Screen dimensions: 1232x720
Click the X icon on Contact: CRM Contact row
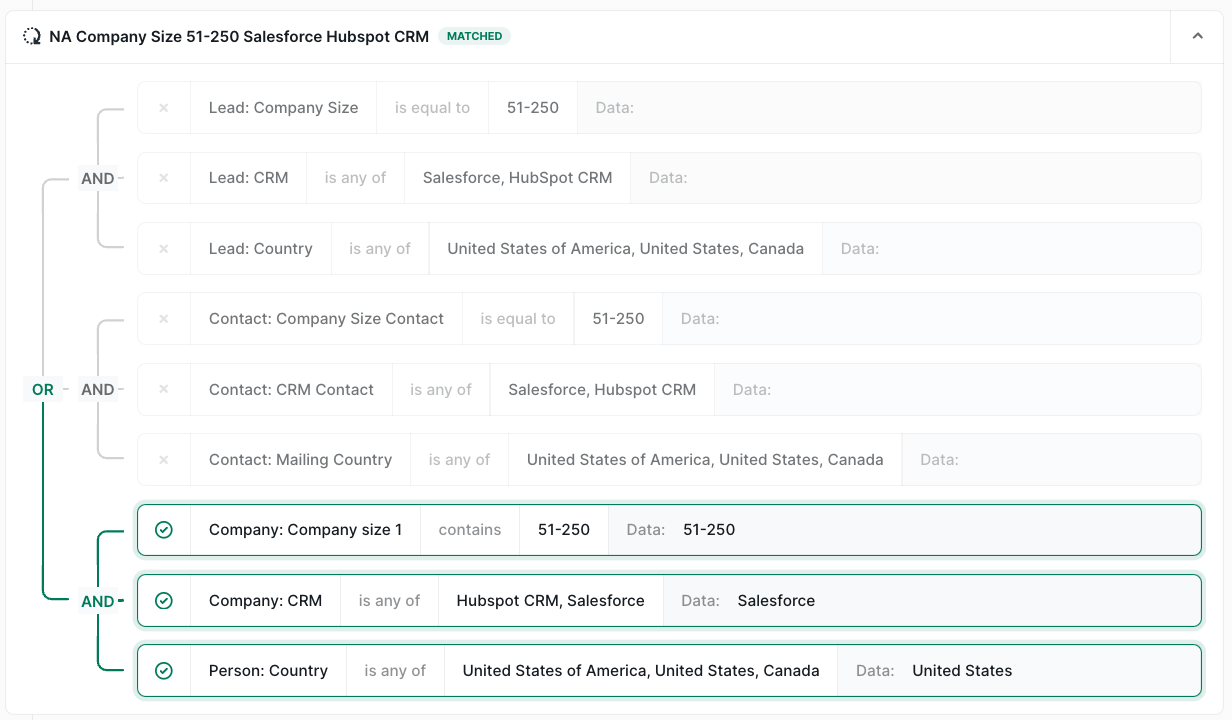[x=164, y=389]
